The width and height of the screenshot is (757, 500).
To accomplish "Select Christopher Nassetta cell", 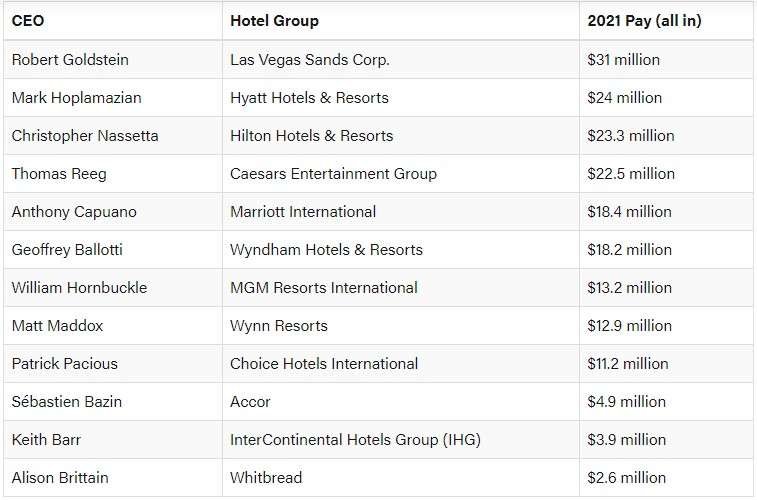I will 113,136.
